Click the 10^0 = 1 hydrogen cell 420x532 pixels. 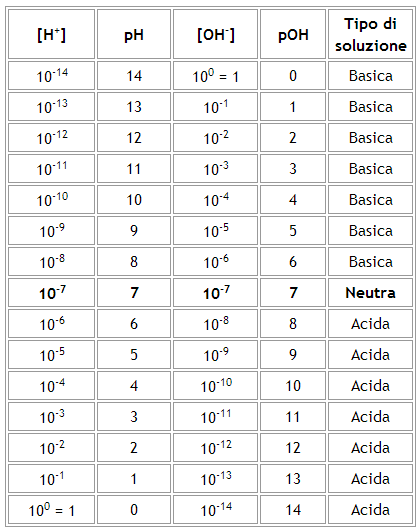pos(51,510)
